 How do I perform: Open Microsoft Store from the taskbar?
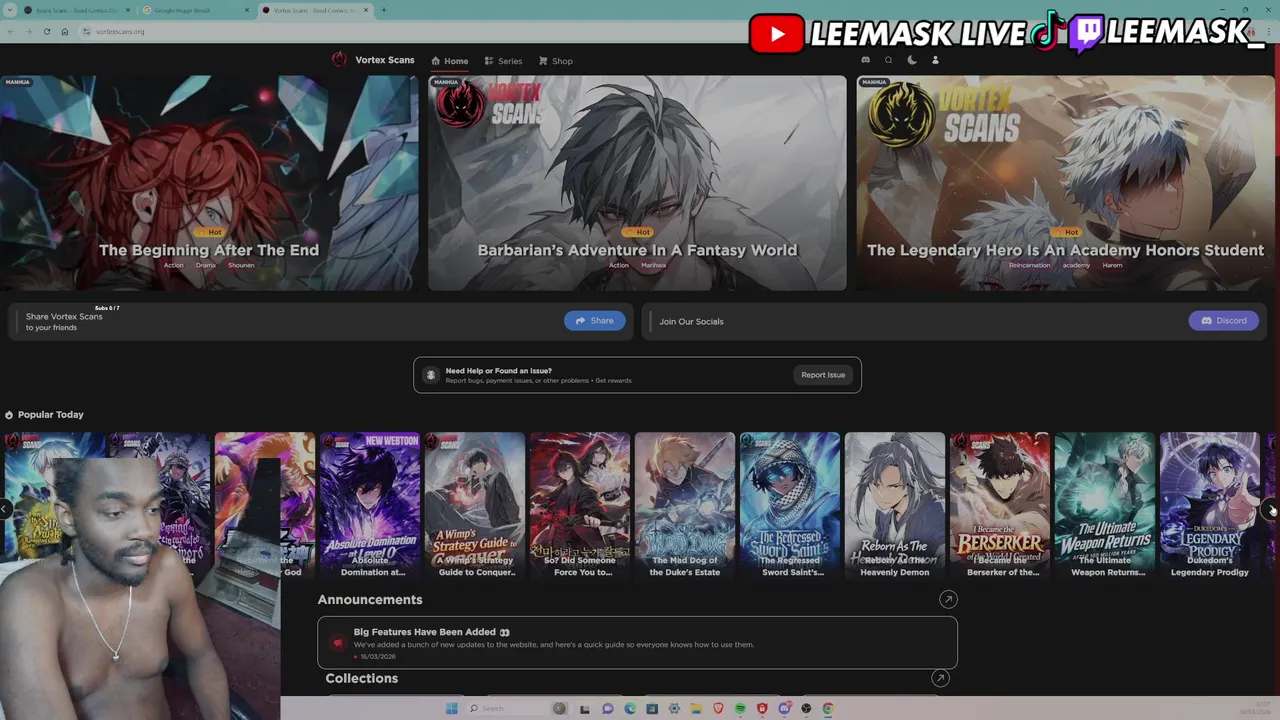(652, 708)
